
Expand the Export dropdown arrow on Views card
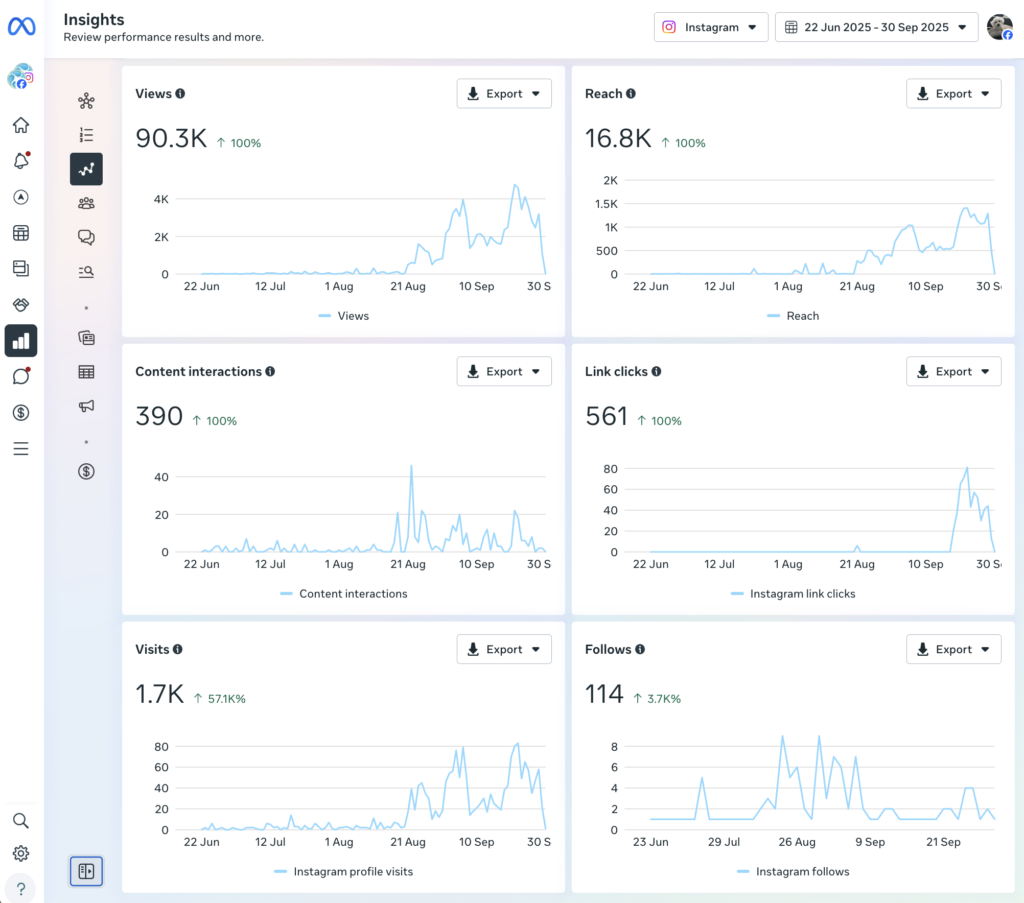536,92
